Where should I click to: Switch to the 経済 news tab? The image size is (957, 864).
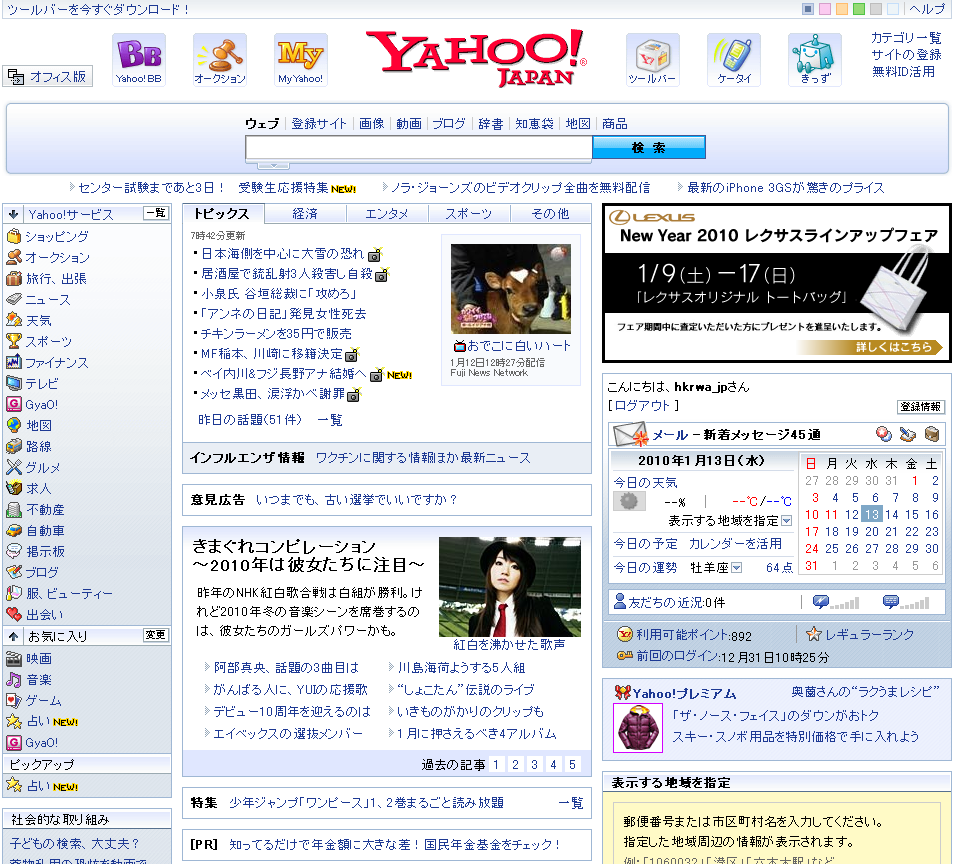point(305,214)
